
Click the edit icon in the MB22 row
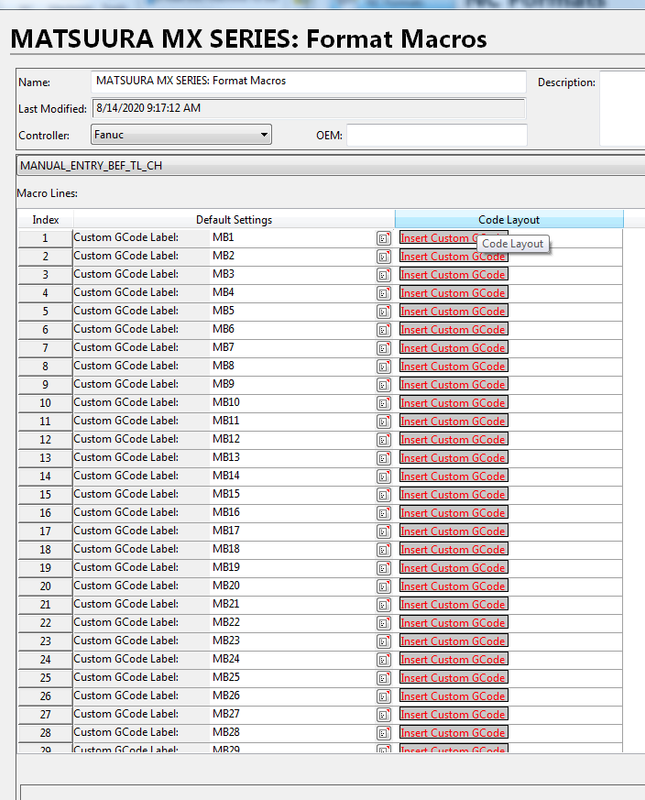[384, 623]
